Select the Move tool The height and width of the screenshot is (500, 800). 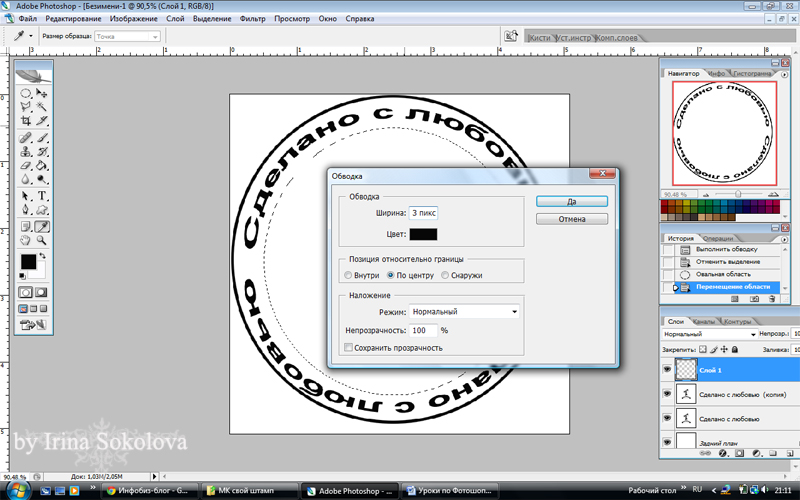(42, 93)
